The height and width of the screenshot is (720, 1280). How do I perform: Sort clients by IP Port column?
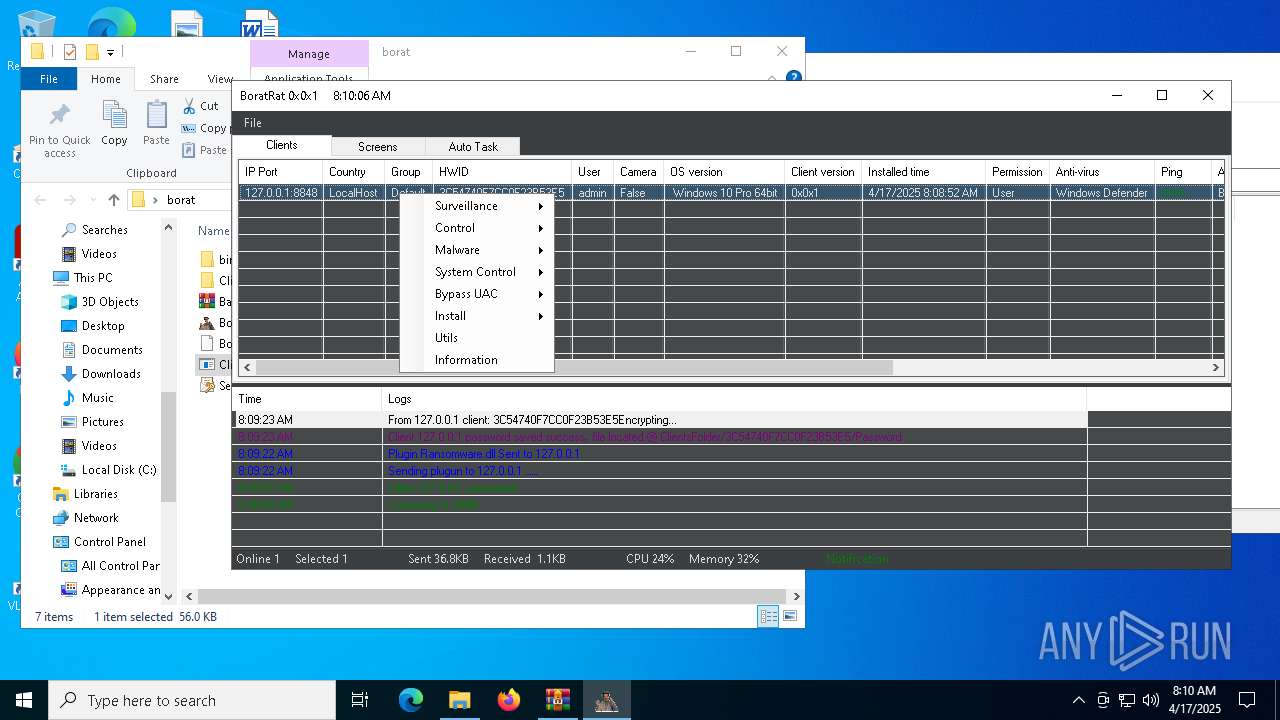coord(281,172)
